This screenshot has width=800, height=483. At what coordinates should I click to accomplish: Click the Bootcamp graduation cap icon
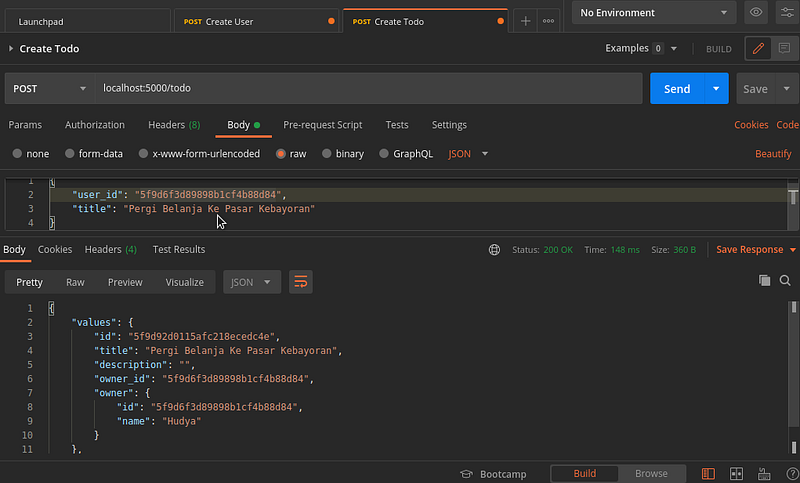[x=466, y=474]
